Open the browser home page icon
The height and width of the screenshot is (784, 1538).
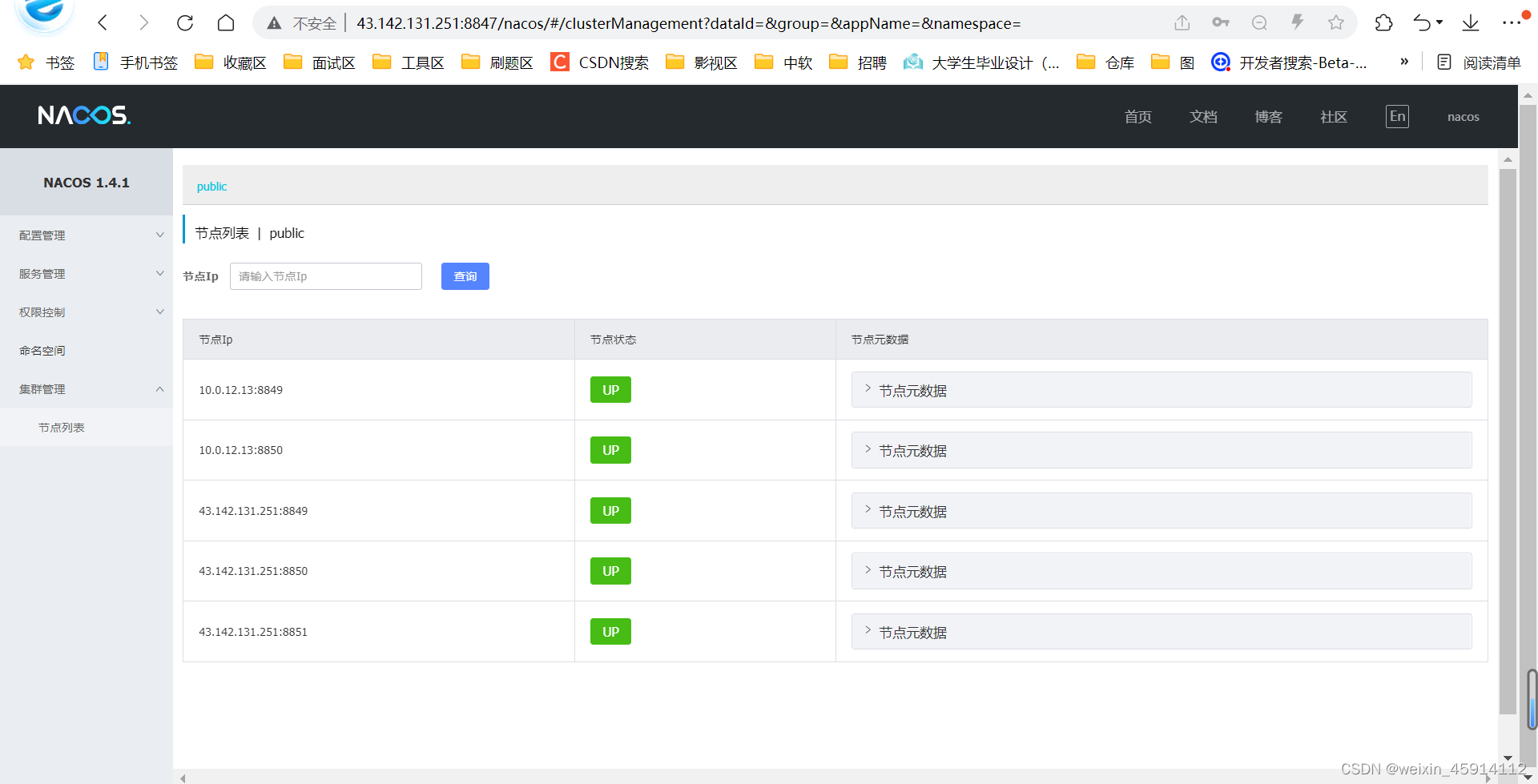[226, 23]
